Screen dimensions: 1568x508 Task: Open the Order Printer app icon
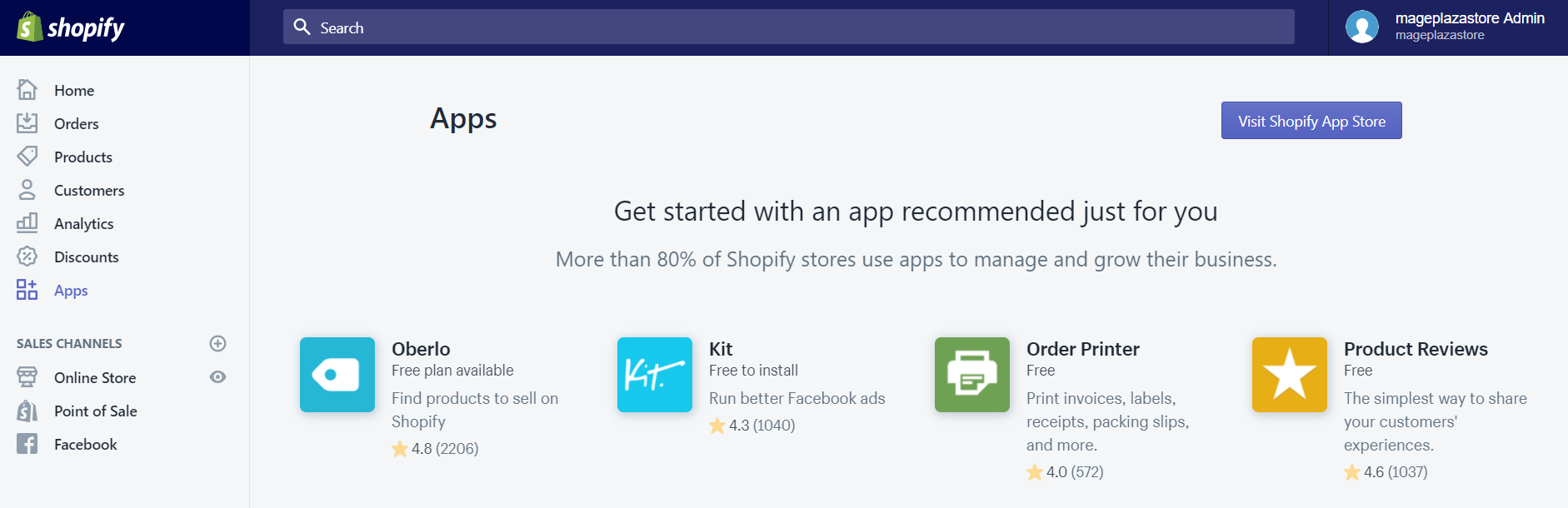tap(972, 375)
